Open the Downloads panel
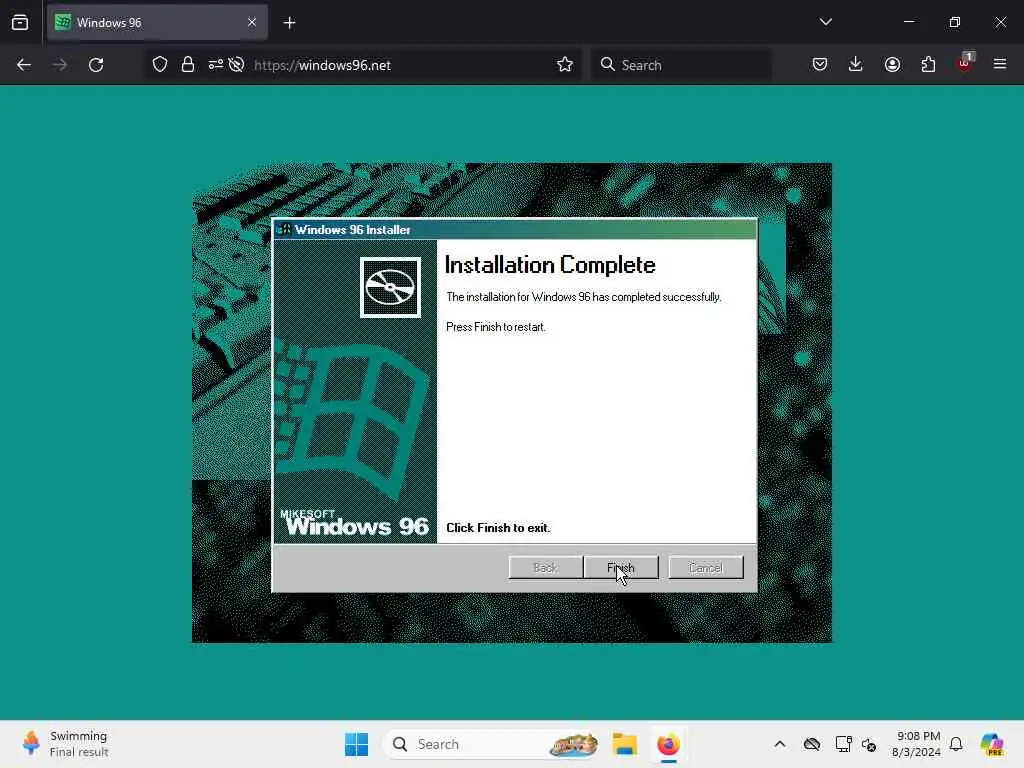 click(x=856, y=65)
